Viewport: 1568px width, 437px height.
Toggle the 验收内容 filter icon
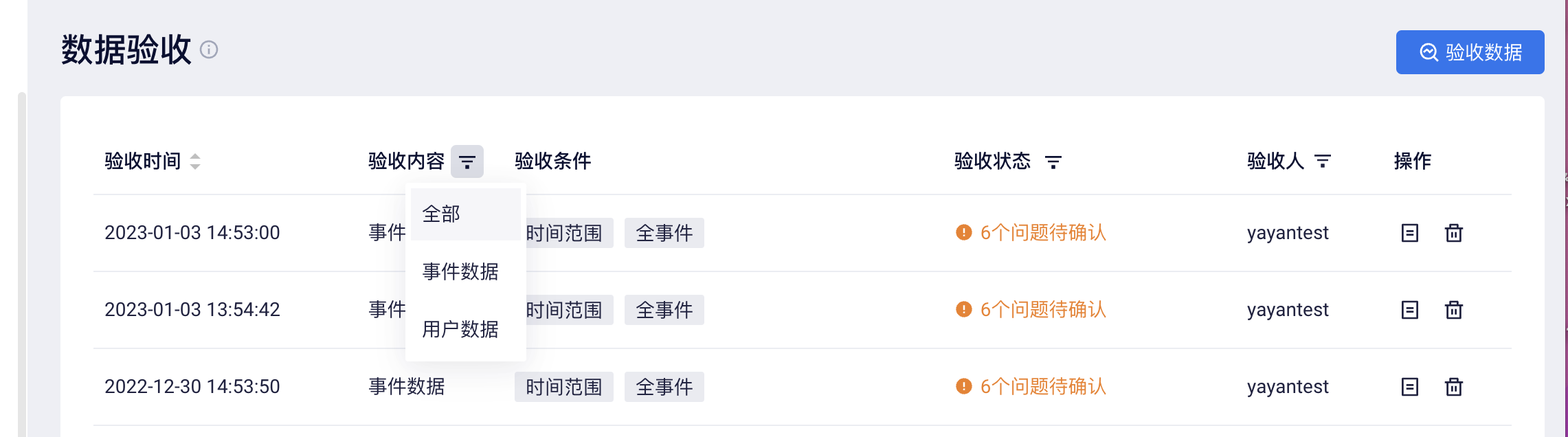(x=467, y=161)
